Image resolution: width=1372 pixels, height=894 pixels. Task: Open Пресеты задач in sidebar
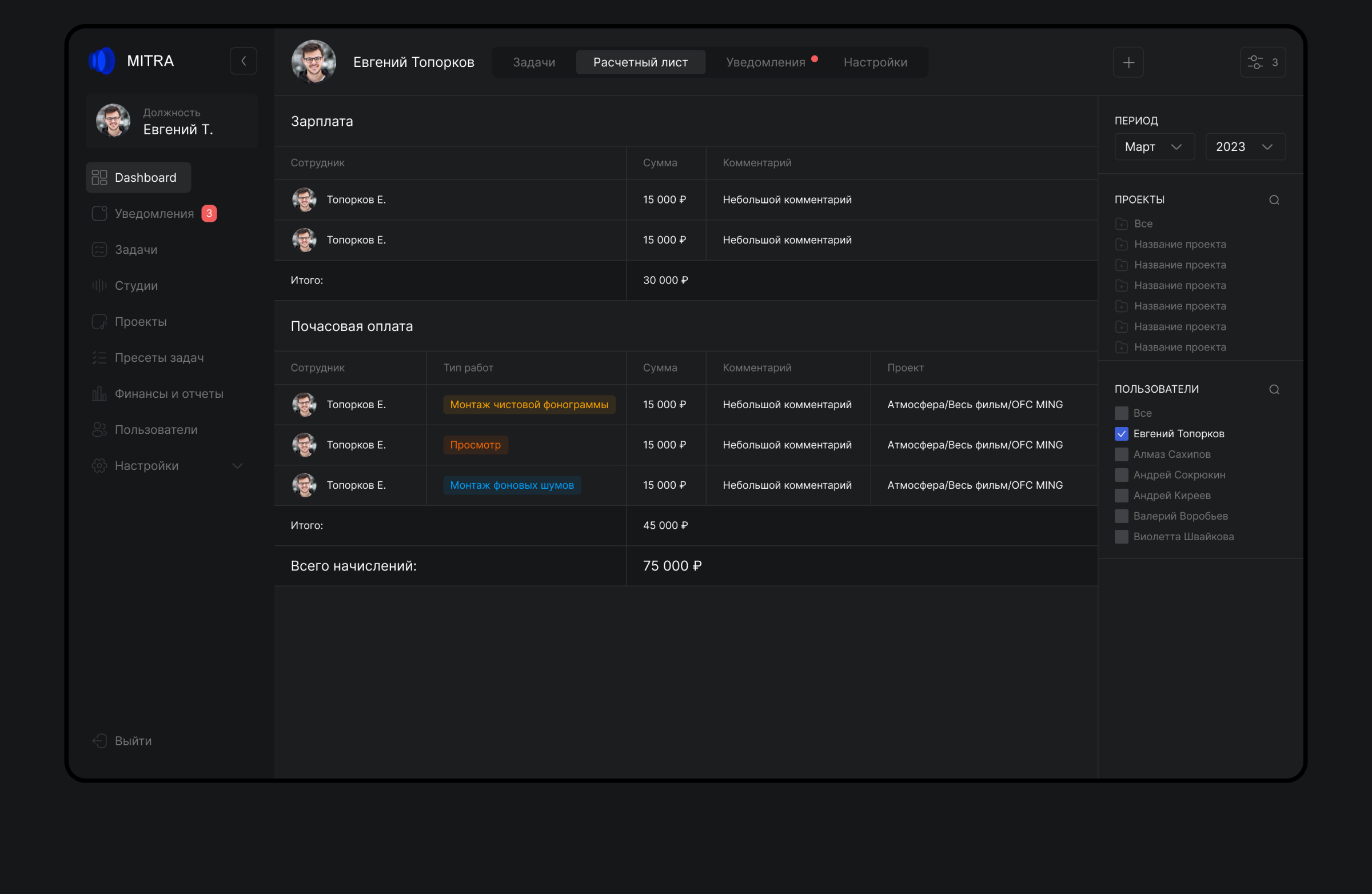pyautogui.click(x=158, y=358)
